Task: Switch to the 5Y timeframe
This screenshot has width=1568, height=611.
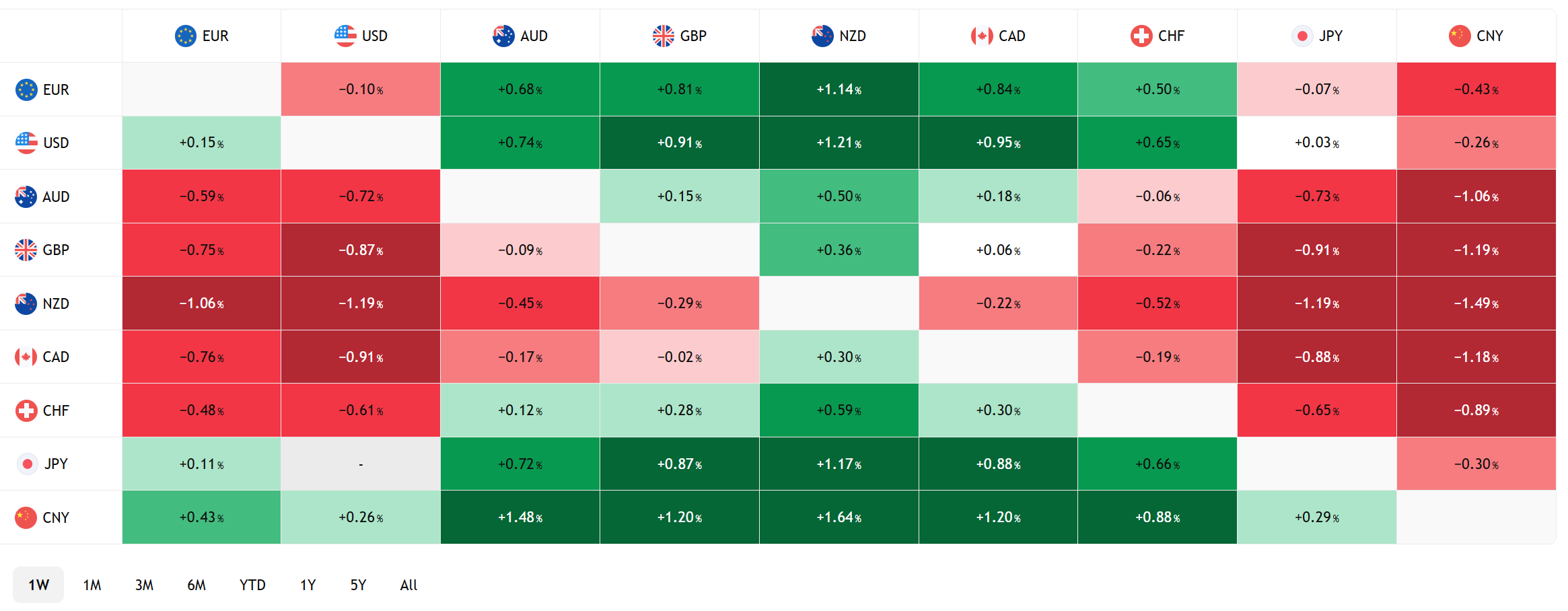Action: click(358, 585)
